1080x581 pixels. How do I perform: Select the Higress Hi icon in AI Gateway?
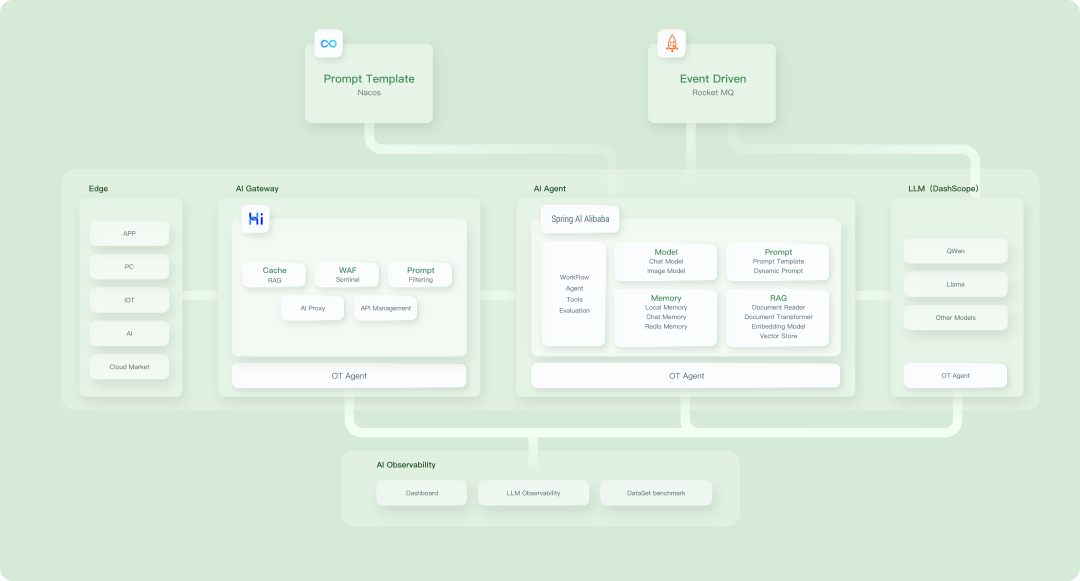[255, 218]
